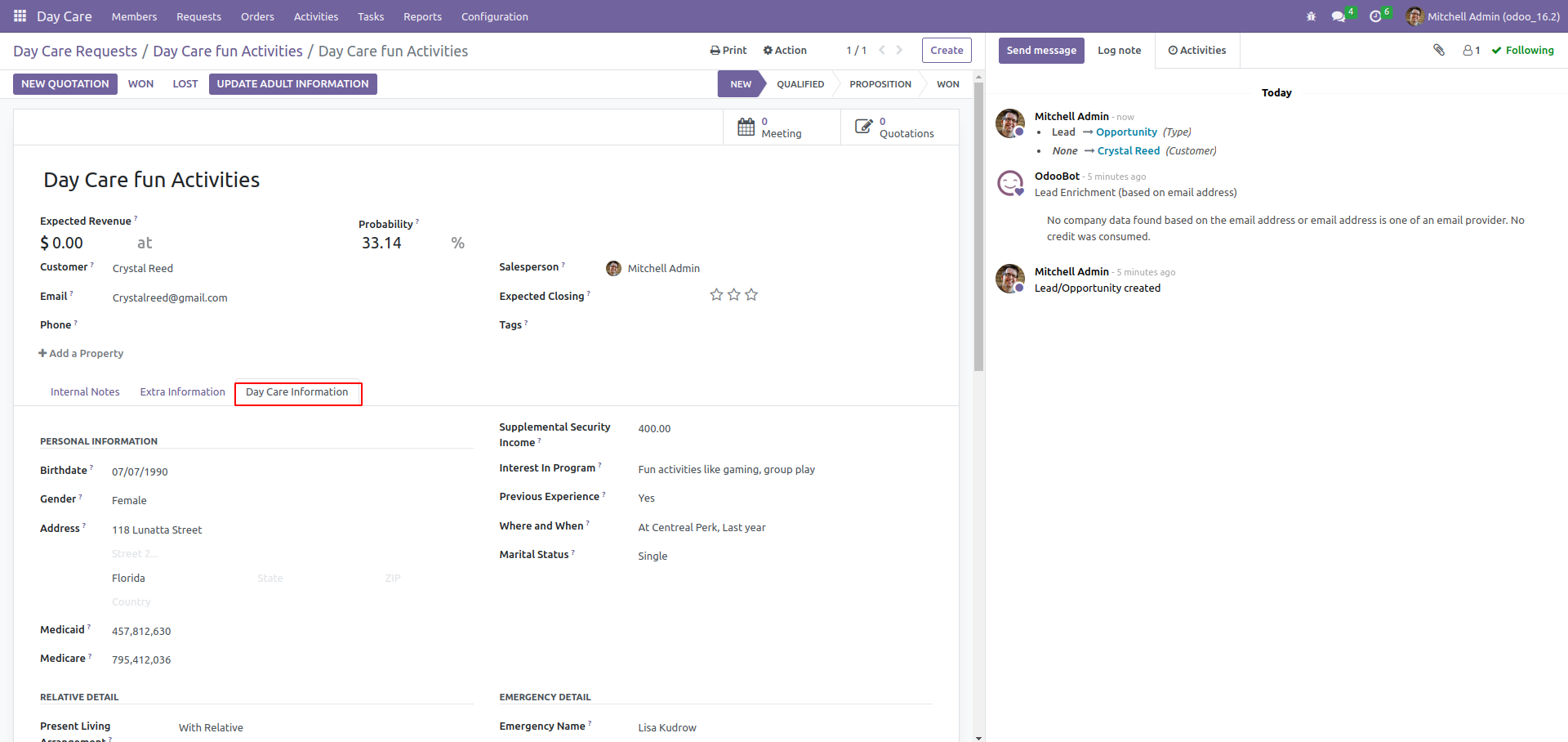
Task: Go to Day Care Requests breadcrumb
Action: [x=75, y=51]
